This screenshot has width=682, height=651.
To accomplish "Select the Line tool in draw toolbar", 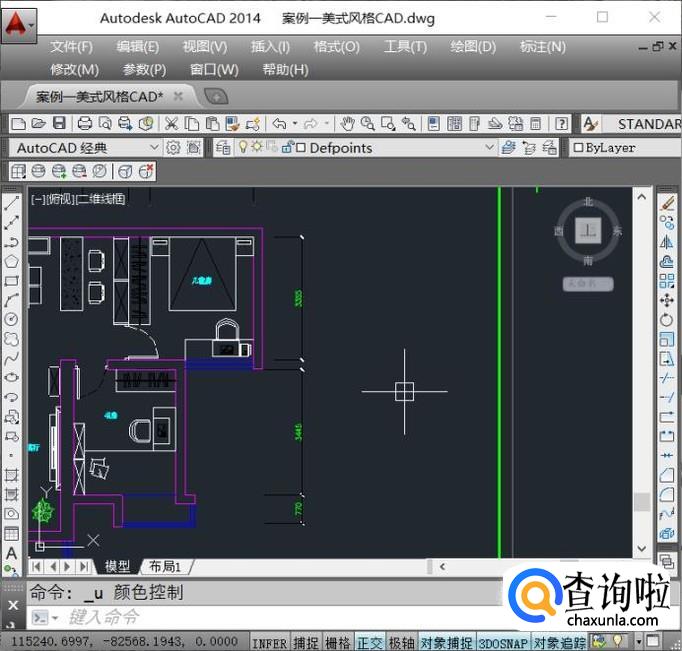I will click(x=12, y=203).
